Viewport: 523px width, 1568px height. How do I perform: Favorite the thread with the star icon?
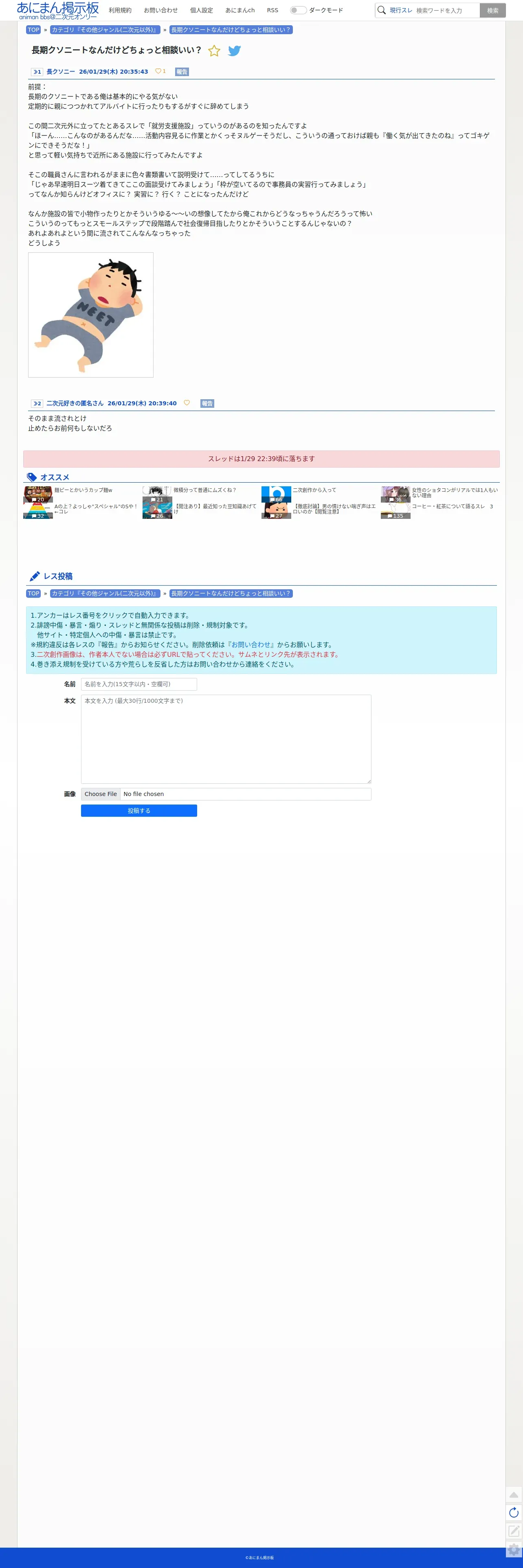tap(214, 50)
